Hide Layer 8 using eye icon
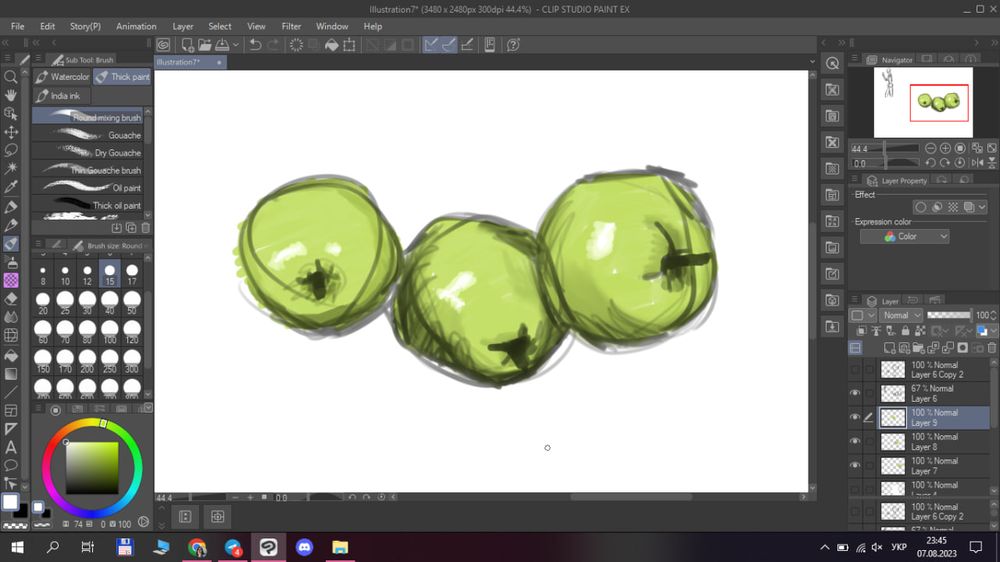The image size is (1000, 562). [855, 441]
